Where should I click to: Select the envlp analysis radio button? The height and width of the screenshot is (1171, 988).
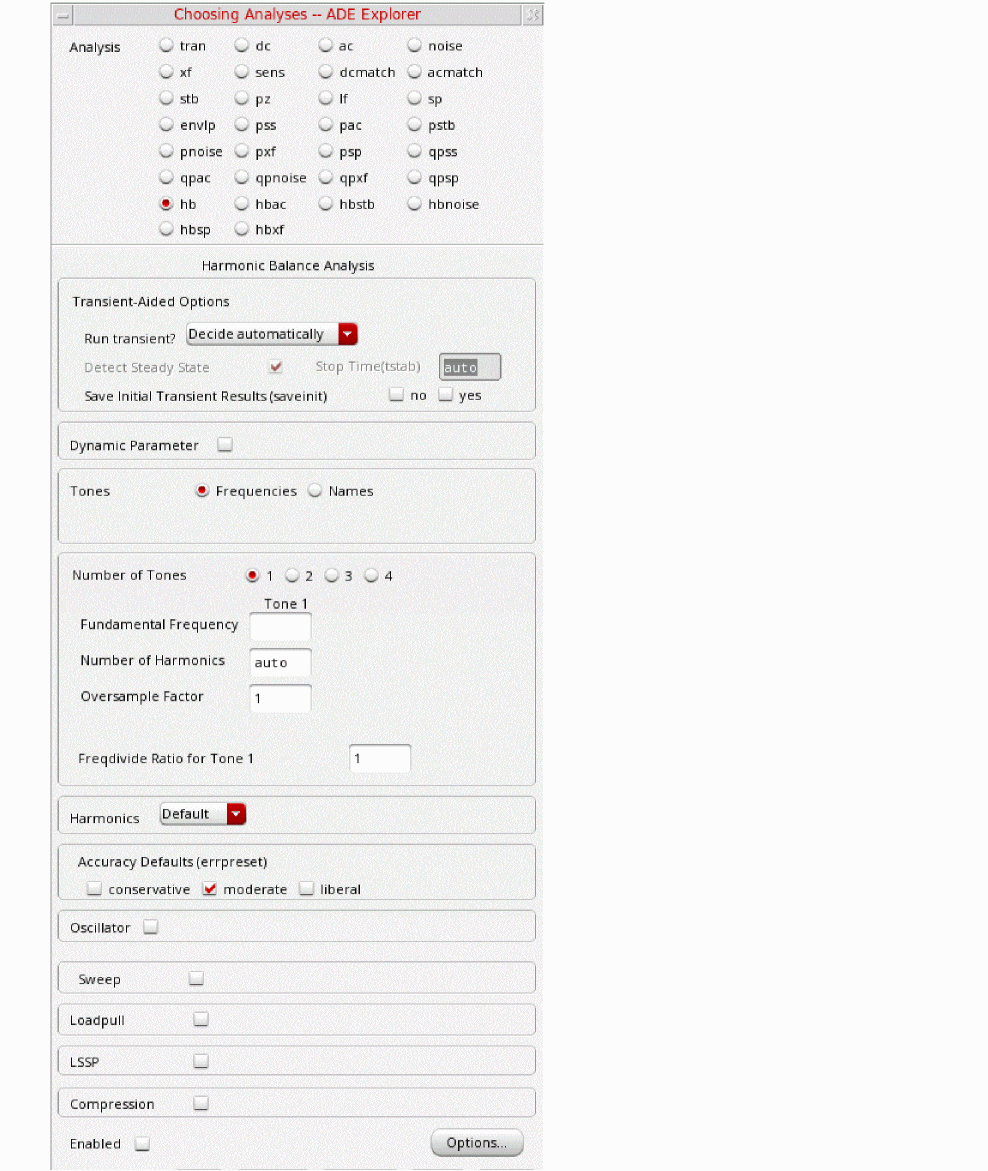[x=166, y=125]
